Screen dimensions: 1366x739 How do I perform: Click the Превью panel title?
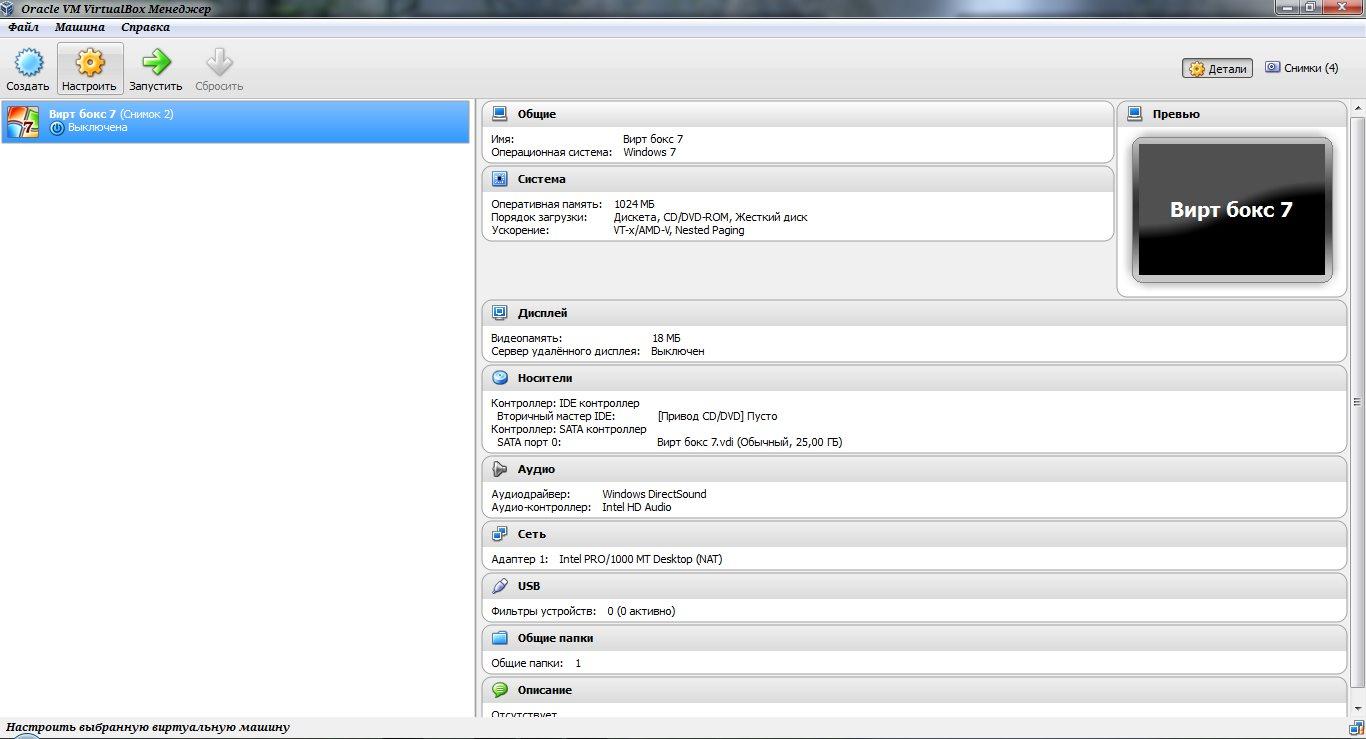coord(1176,114)
